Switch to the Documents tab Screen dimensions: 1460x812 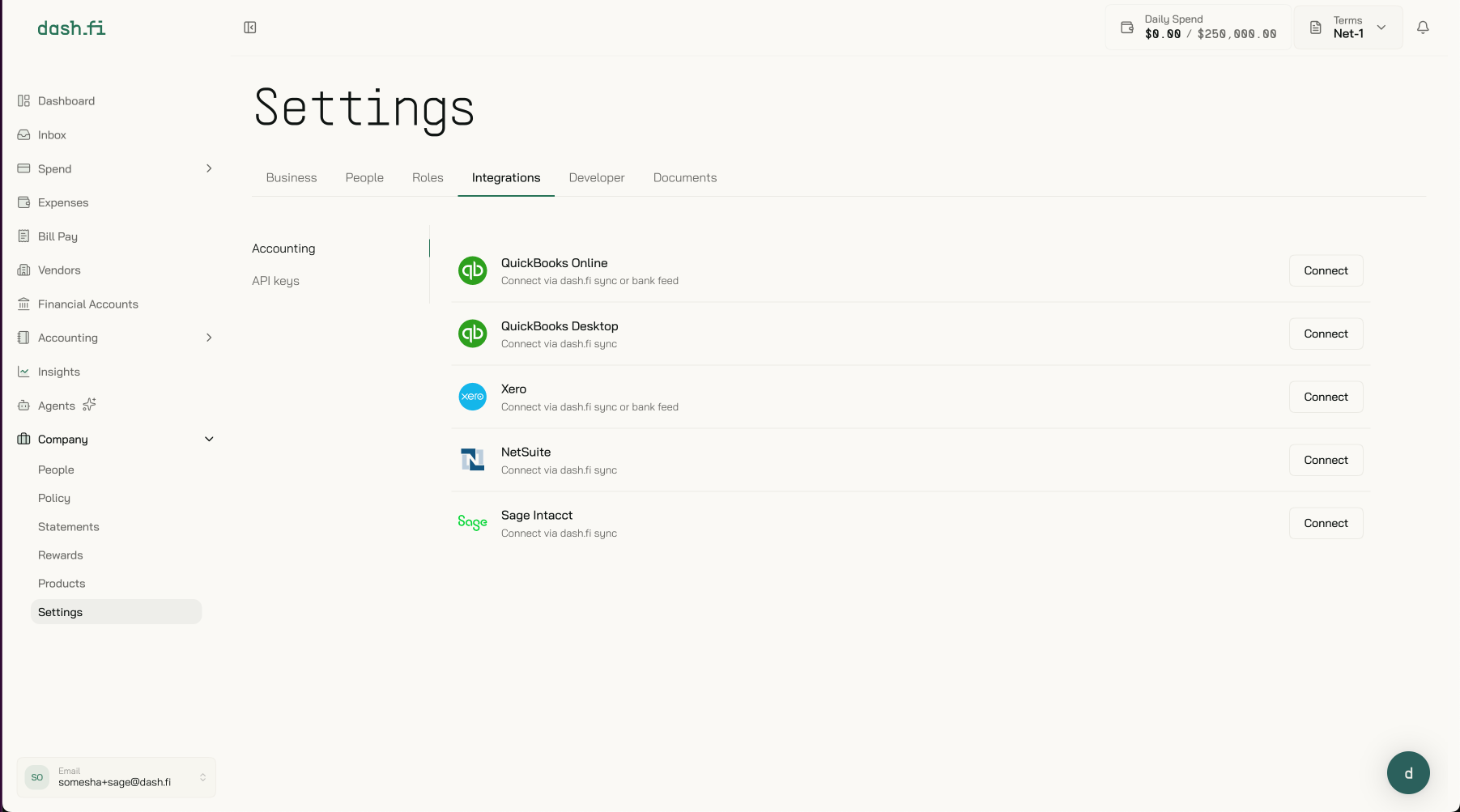[685, 177]
